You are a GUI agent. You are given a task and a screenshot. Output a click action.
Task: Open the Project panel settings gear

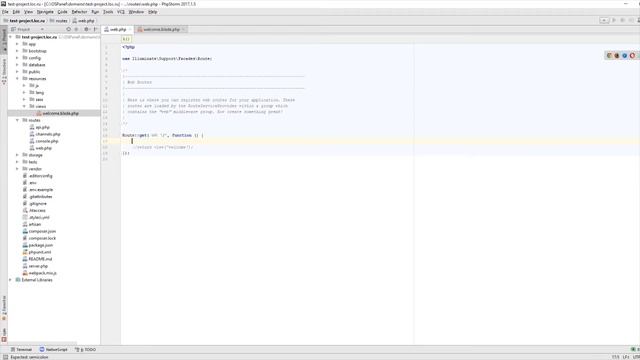click(x=87, y=29)
